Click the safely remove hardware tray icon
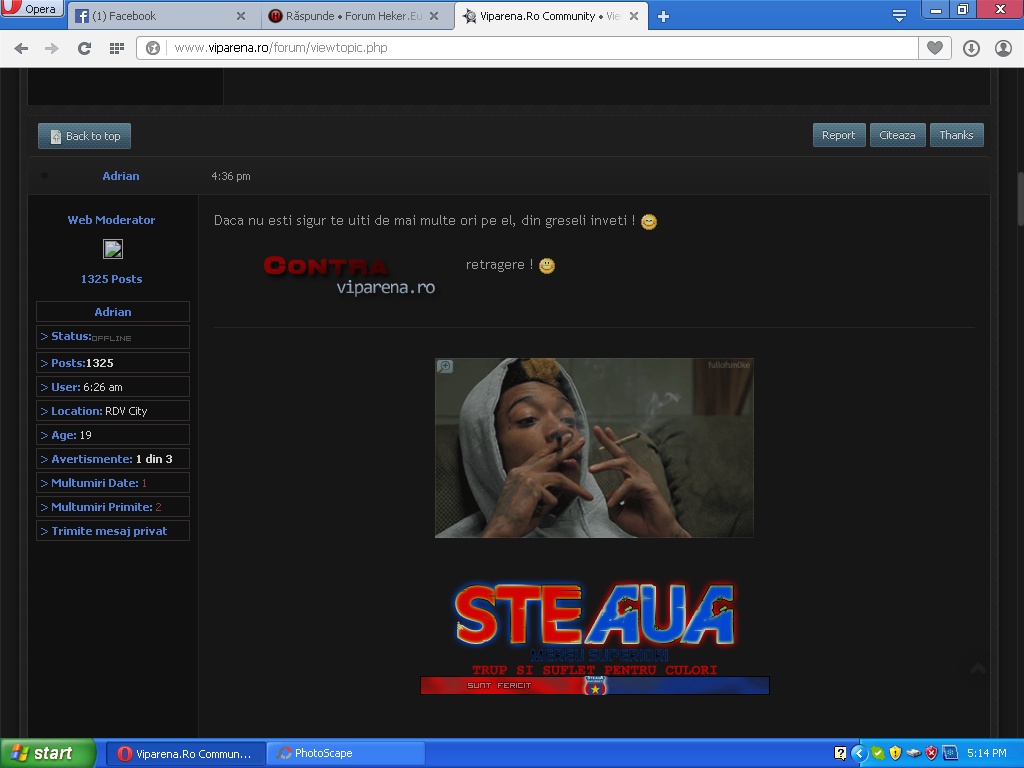Viewport: 1024px width, 768px height. click(914, 753)
